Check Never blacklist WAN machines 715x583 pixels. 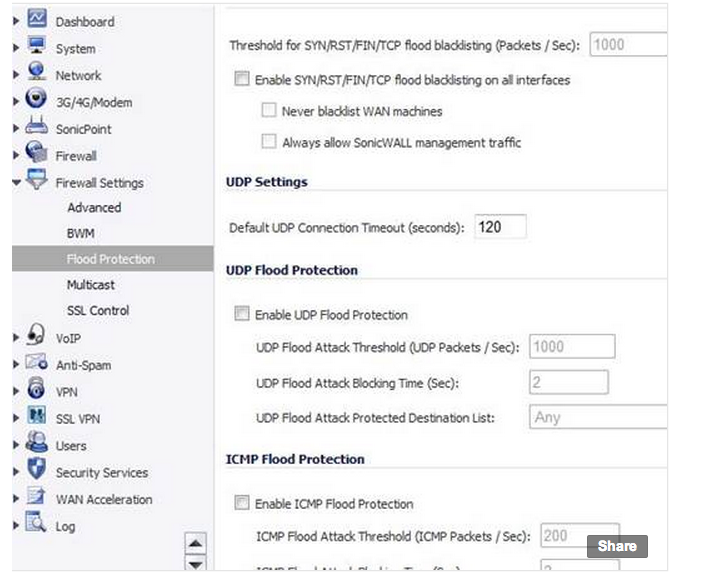click(x=269, y=110)
